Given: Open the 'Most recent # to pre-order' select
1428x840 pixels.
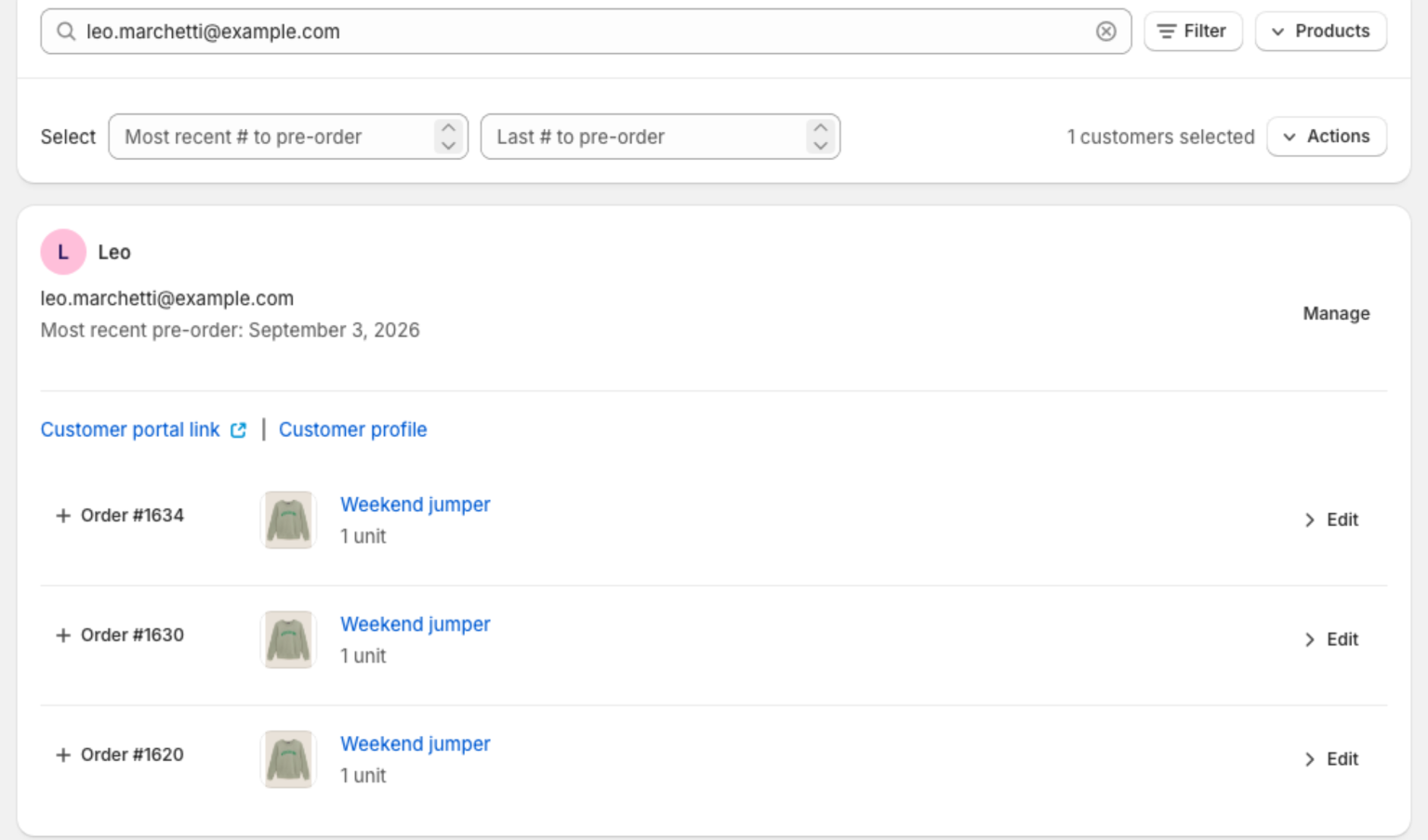Looking at the screenshot, I should [x=288, y=137].
